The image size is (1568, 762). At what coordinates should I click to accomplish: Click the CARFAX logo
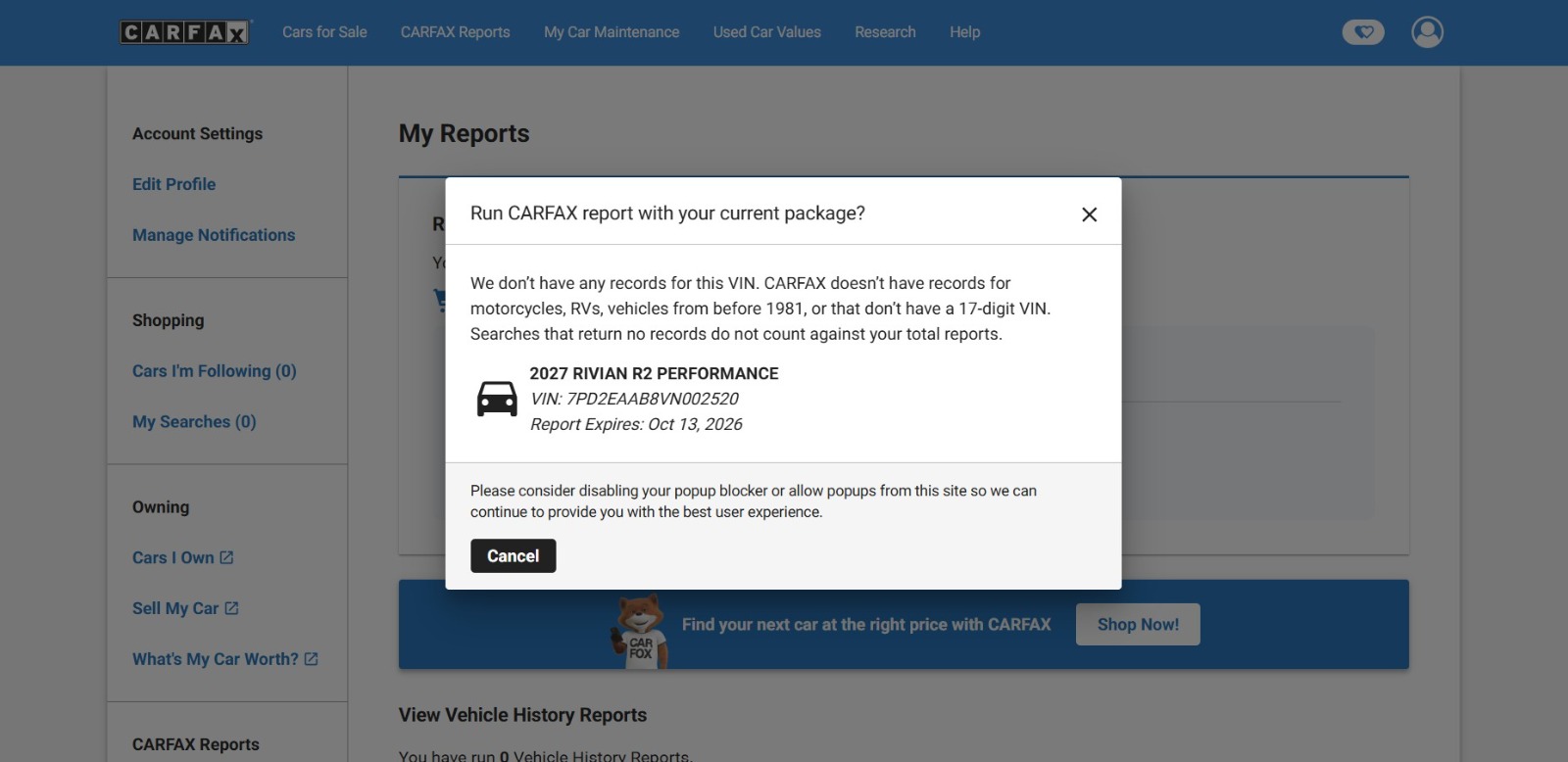[x=185, y=32]
